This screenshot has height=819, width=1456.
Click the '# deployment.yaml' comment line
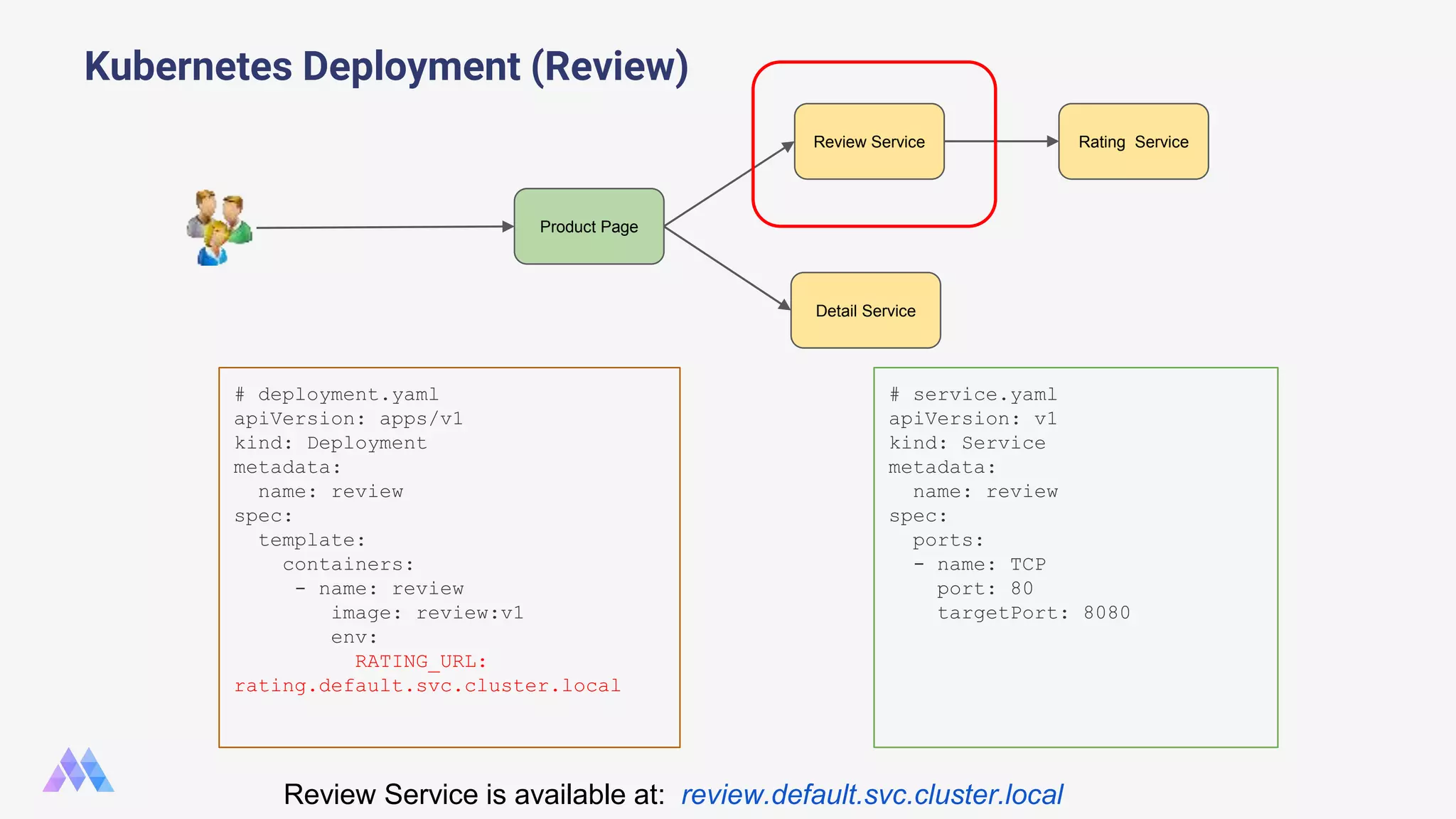[336, 395]
